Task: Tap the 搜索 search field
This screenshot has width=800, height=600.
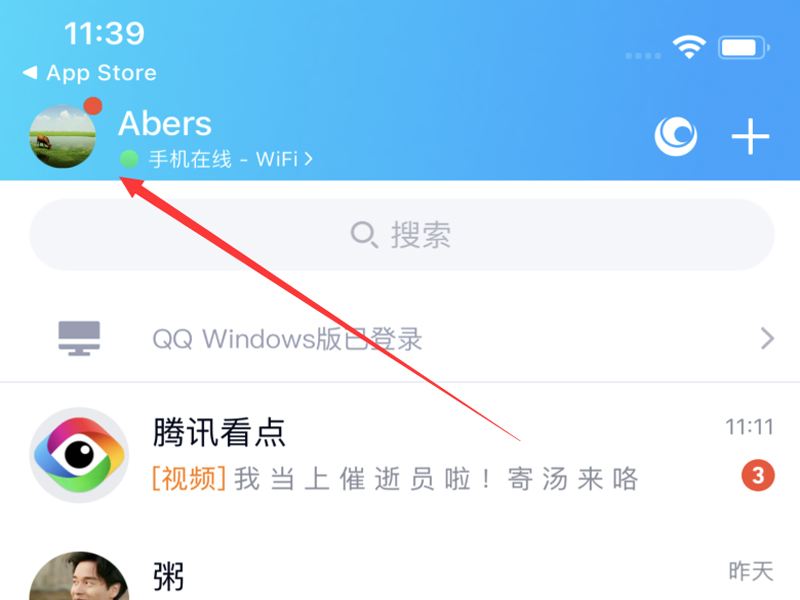Action: (402, 235)
